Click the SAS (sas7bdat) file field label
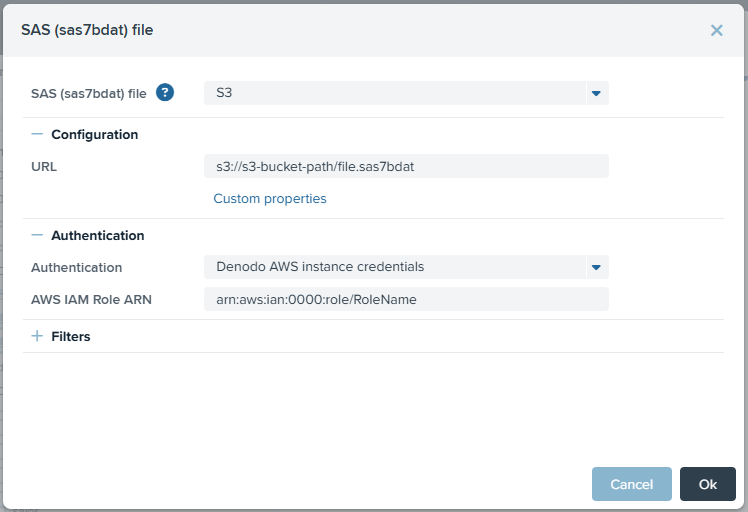The image size is (748, 512). tap(89, 94)
